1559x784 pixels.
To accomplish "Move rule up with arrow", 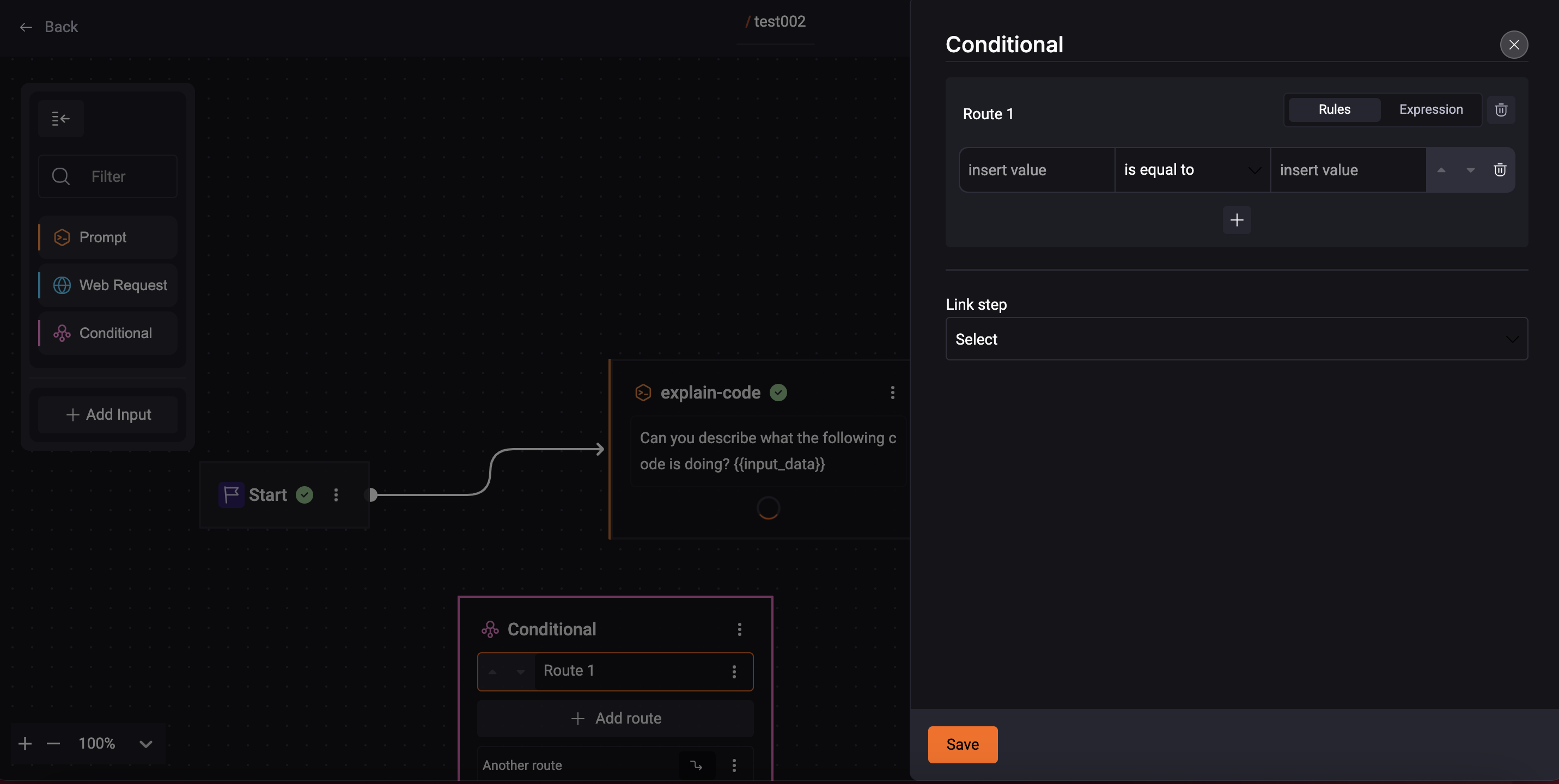I will click(1441, 170).
